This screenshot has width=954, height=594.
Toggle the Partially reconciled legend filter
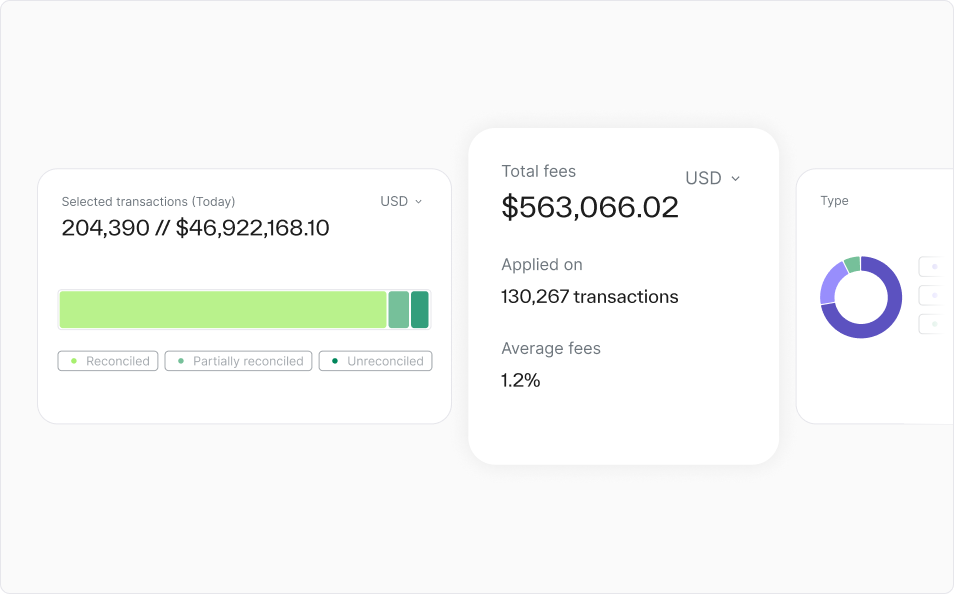click(239, 361)
